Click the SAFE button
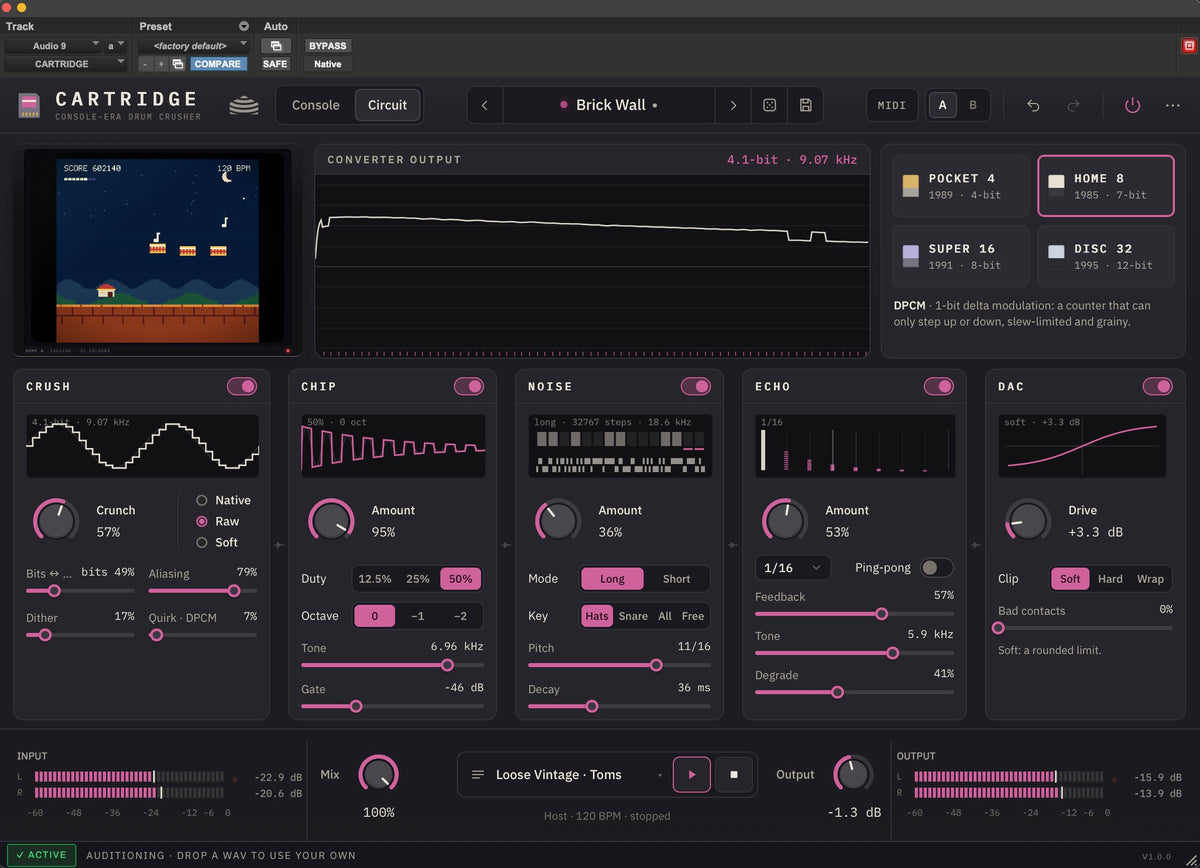This screenshot has width=1200, height=868. click(275, 64)
